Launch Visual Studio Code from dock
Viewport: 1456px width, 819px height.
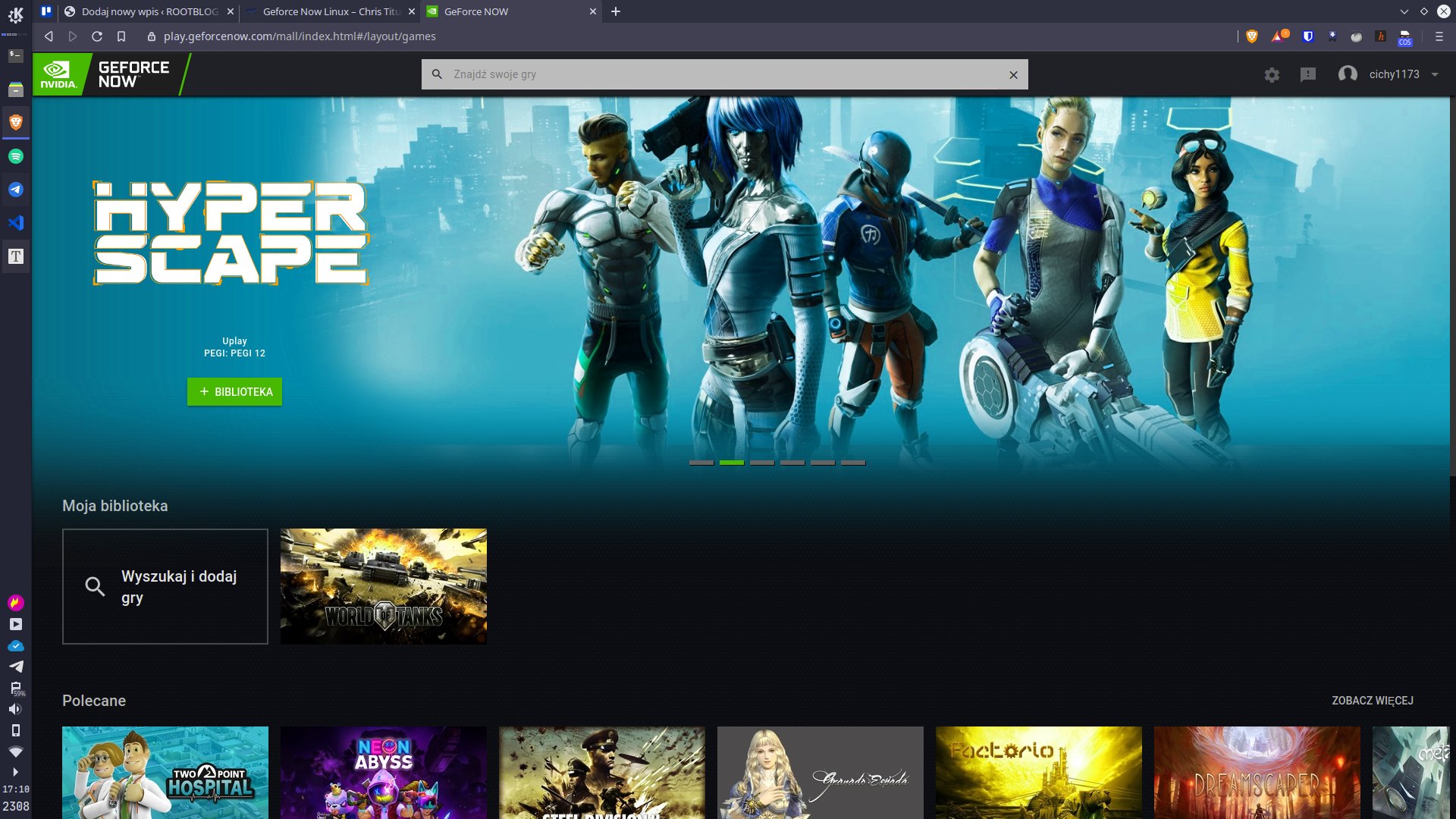(x=16, y=223)
